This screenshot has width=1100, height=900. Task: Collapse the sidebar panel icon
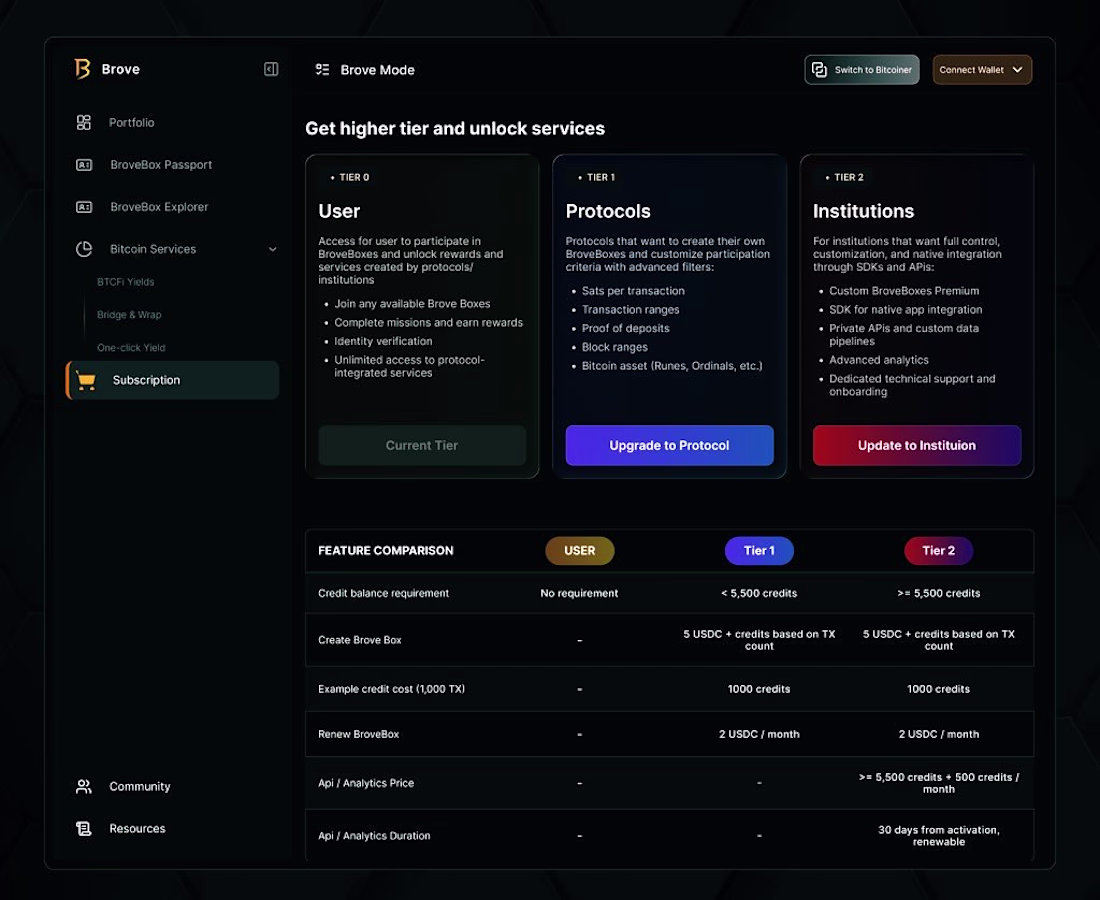[x=271, y=69]
